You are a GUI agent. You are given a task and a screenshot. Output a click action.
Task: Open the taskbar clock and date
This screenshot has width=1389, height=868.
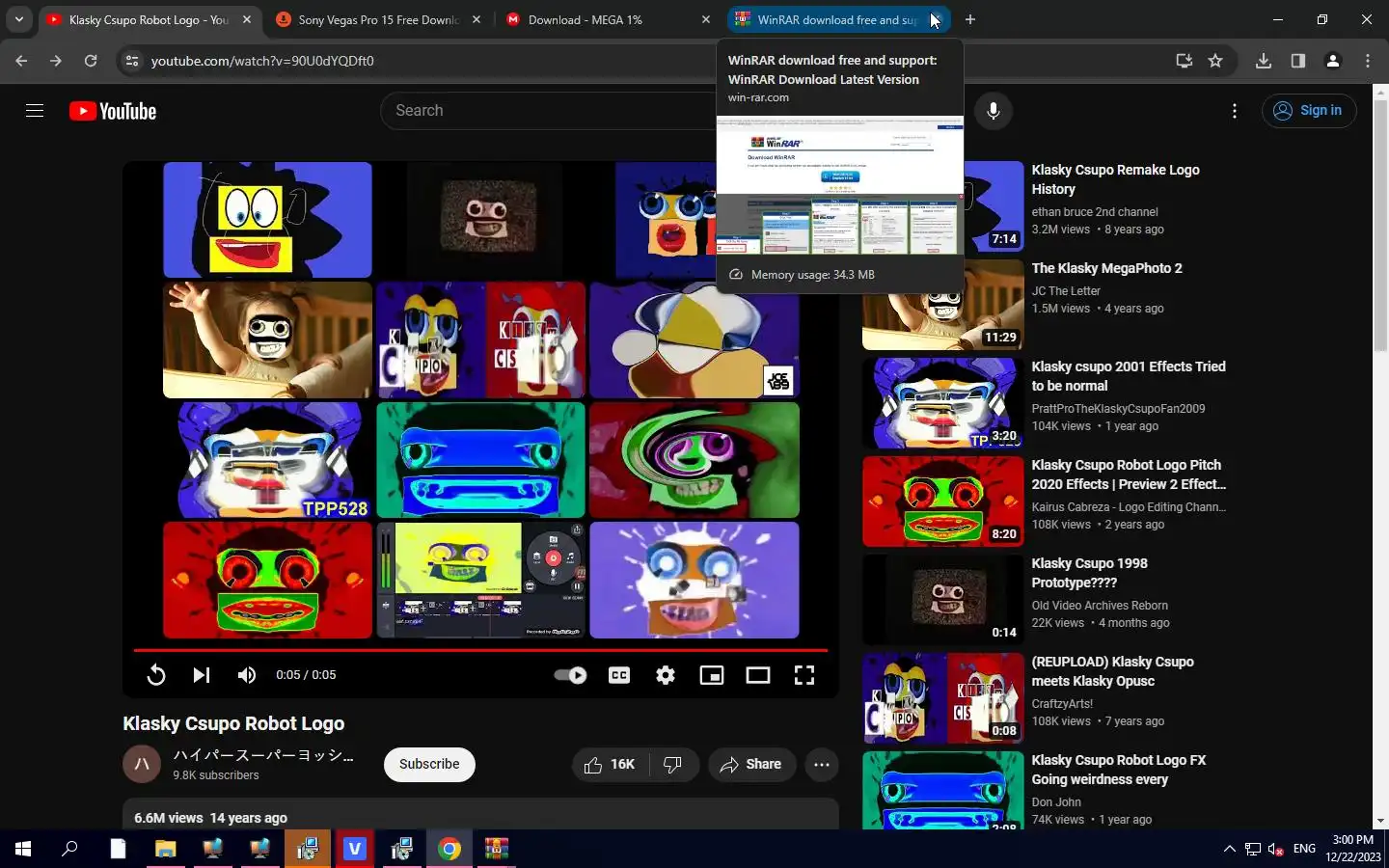[1352, 849]
